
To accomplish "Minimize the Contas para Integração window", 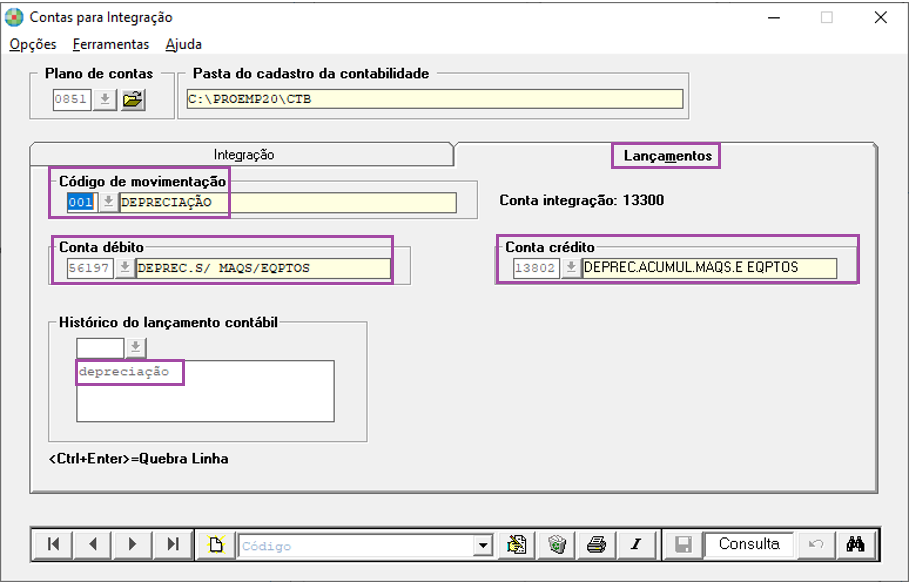I will (x=774, y=17).
